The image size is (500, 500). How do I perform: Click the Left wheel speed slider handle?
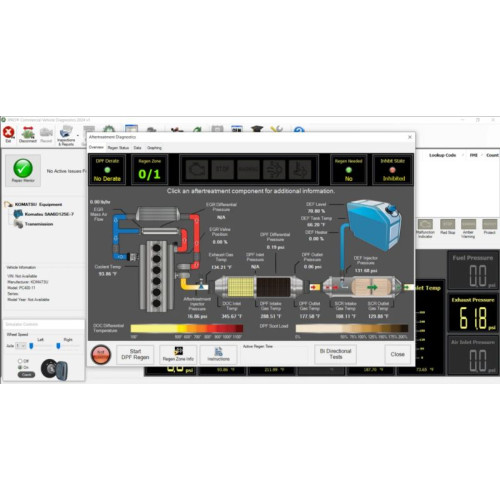pyautogui.click(x=31, y=346)
